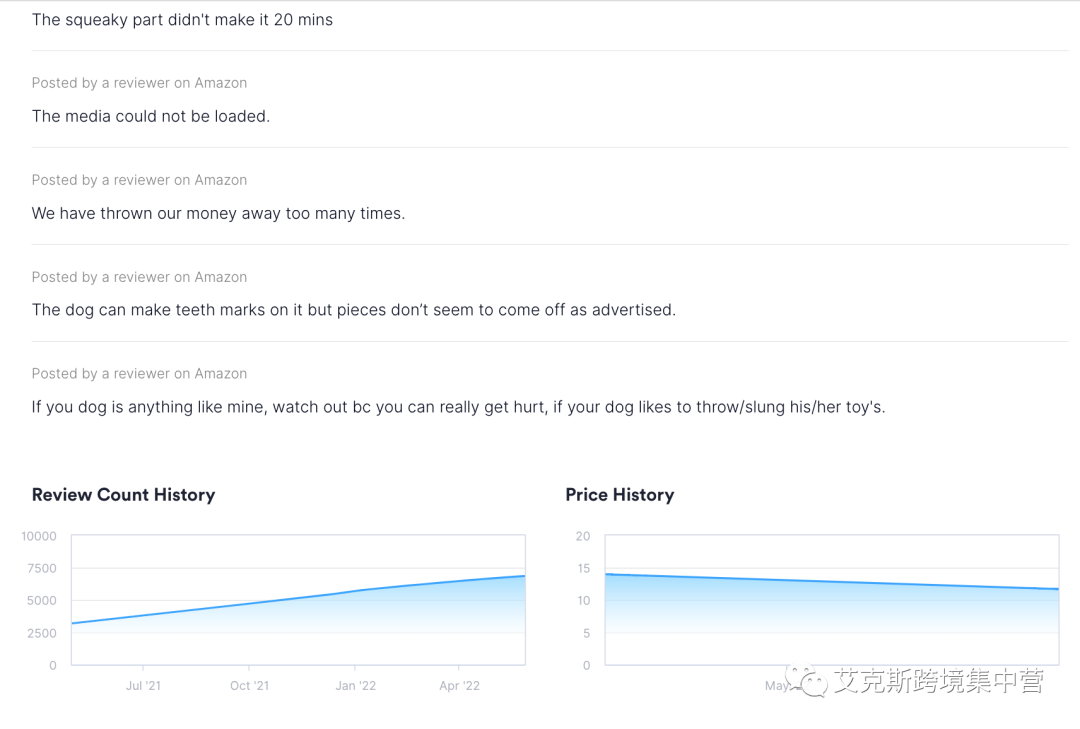Click the WeChat logo in the watermark
1080x729 pixels.
(806, 681)
